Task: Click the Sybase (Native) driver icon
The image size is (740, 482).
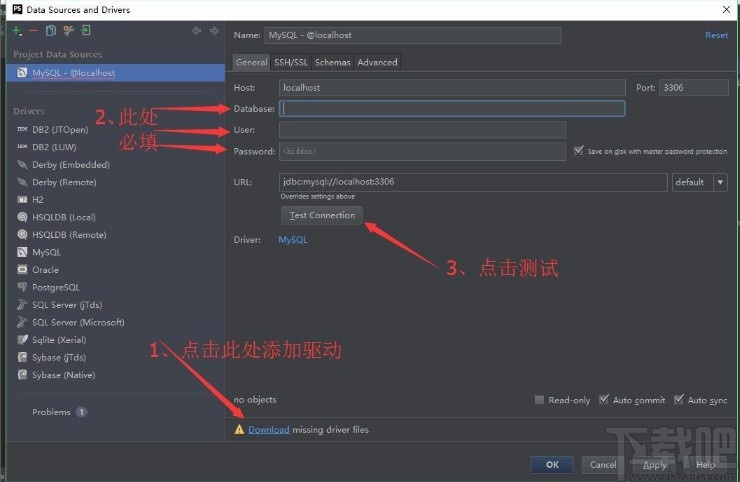Action: point(22,374)
